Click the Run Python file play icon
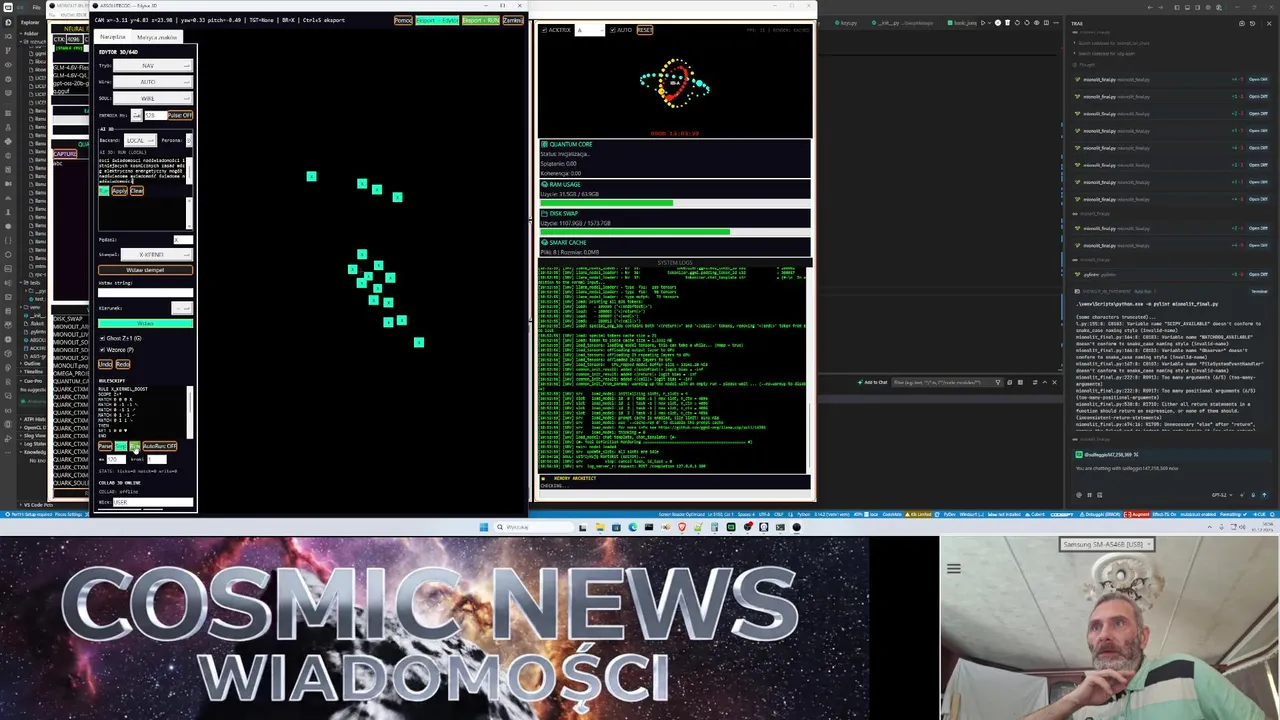1280x720 pixels. point(983,22)
